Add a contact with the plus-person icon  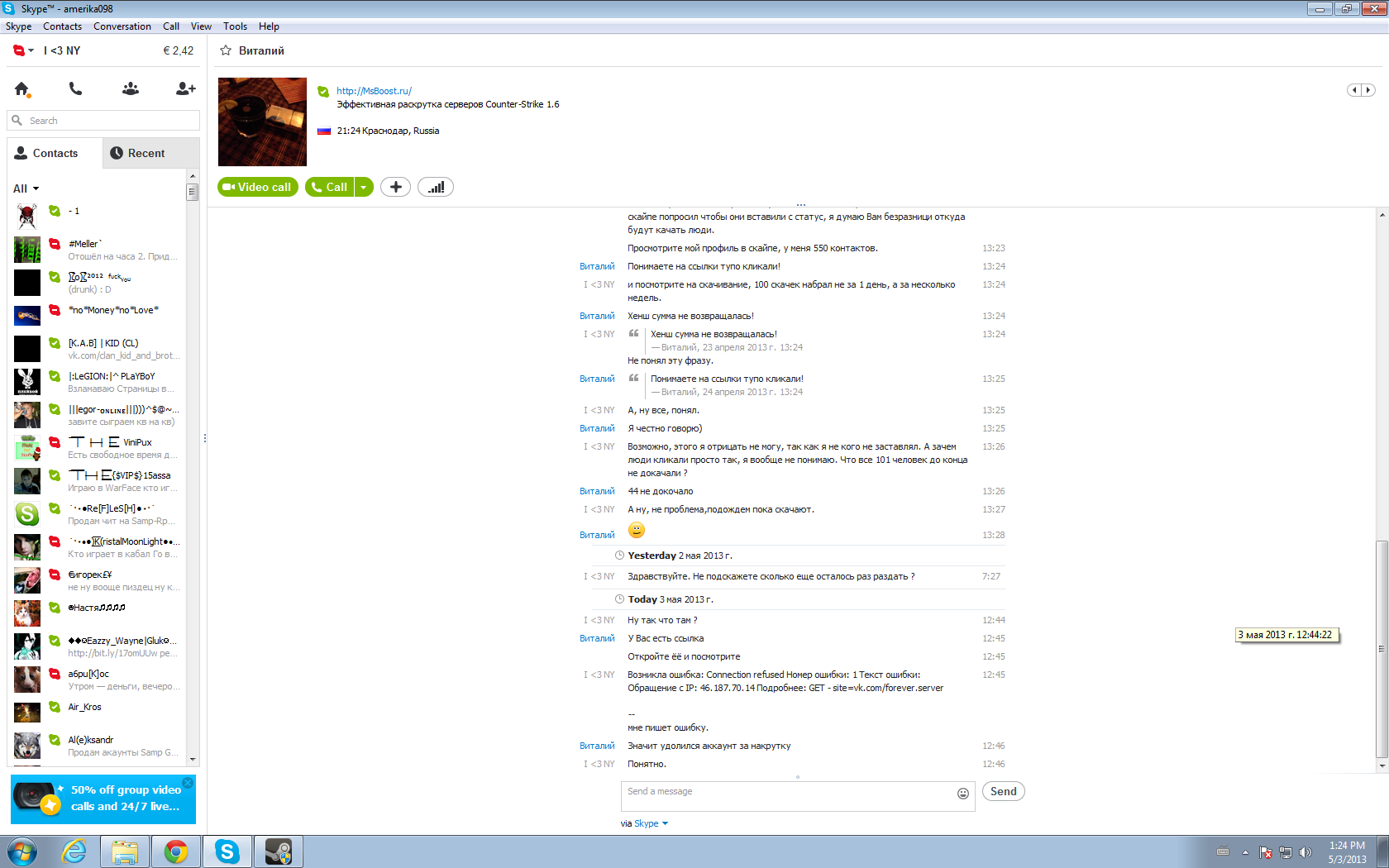click(186, 88)
